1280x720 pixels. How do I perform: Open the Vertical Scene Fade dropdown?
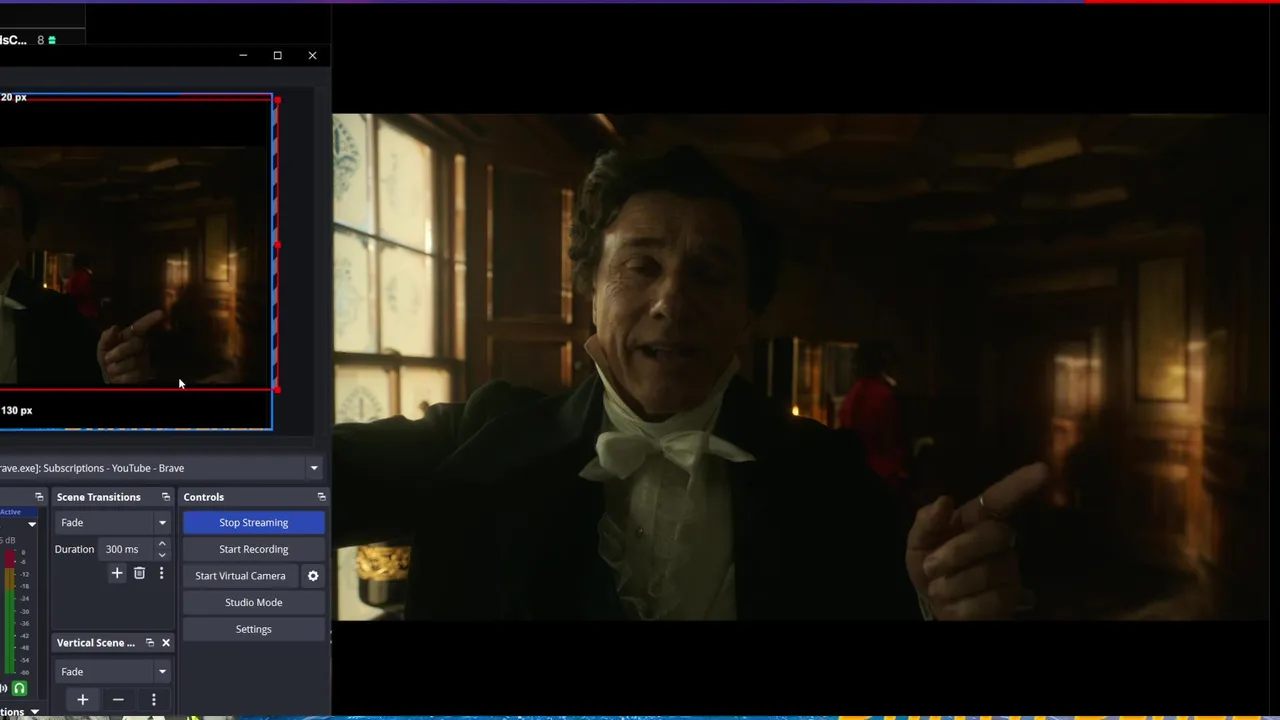coord(112,671)
